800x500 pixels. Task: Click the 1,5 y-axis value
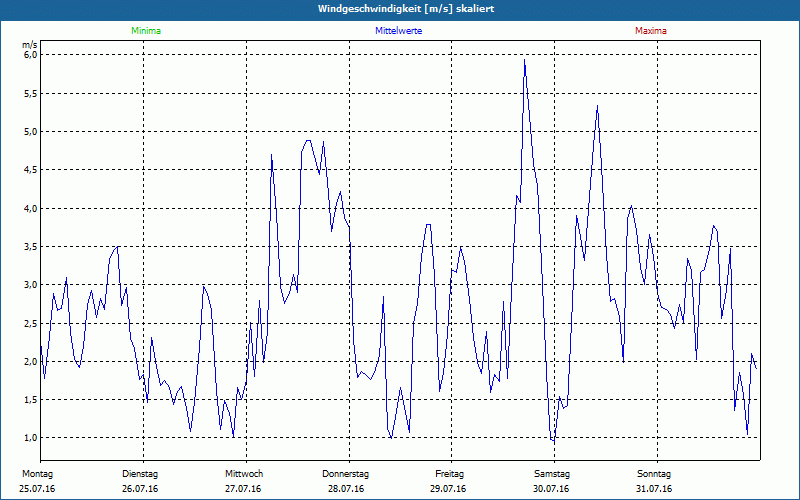(x=31, y=399)
